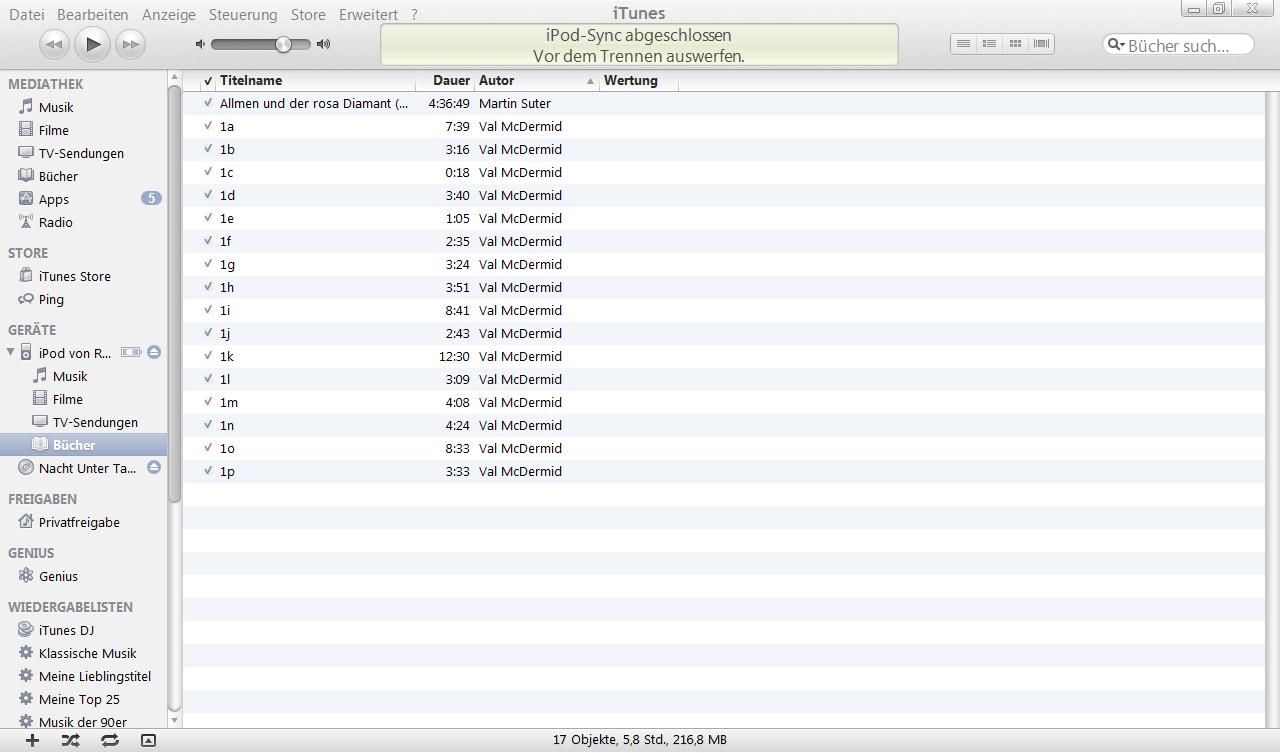Switch to Cover Flow view

[1041, 44]
